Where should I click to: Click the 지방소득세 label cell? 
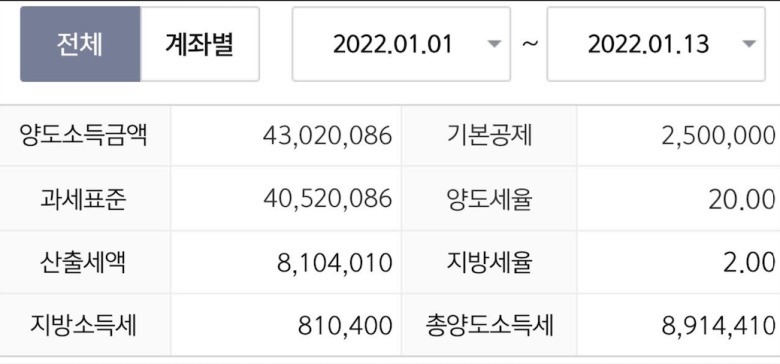coord(85,325)
